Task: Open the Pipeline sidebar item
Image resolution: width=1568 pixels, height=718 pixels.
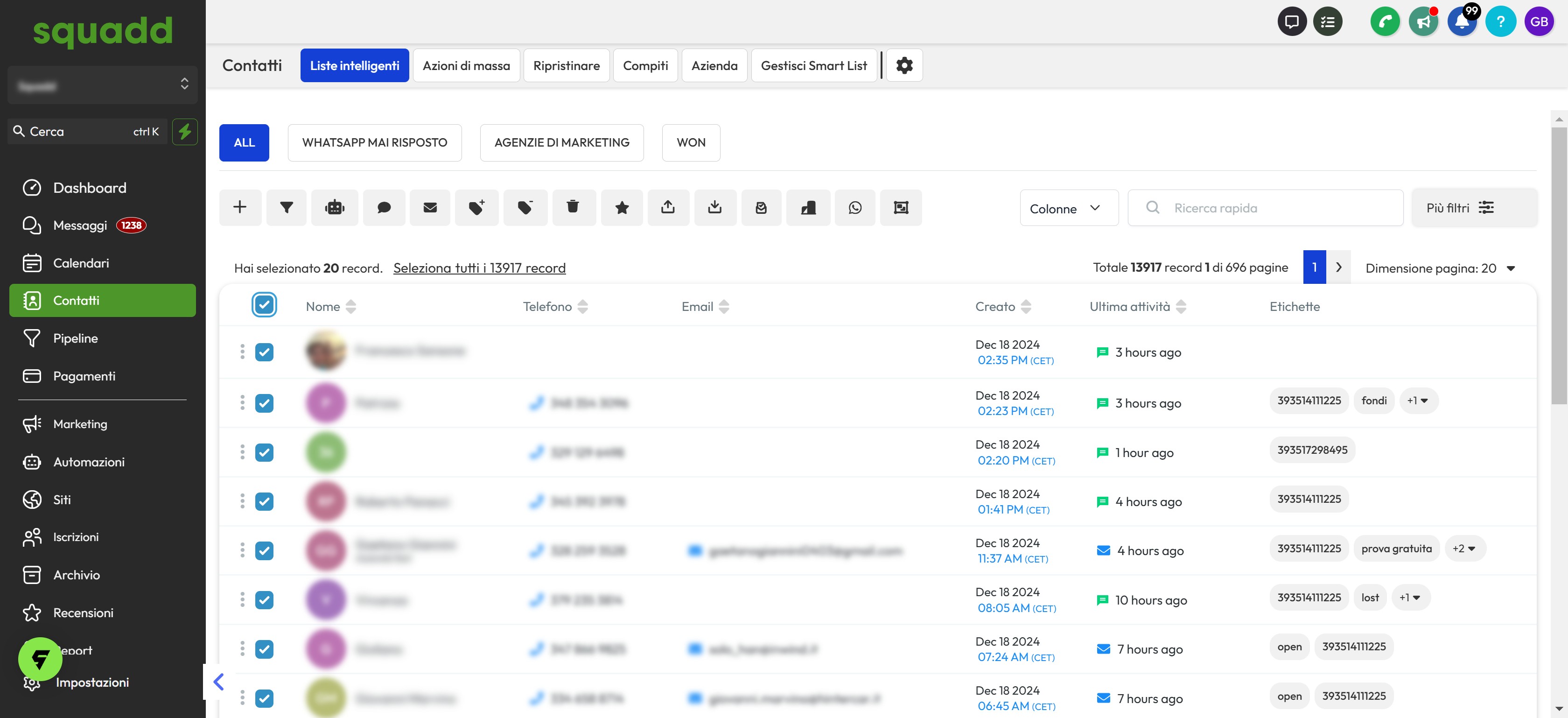Action: pos(76,338)
